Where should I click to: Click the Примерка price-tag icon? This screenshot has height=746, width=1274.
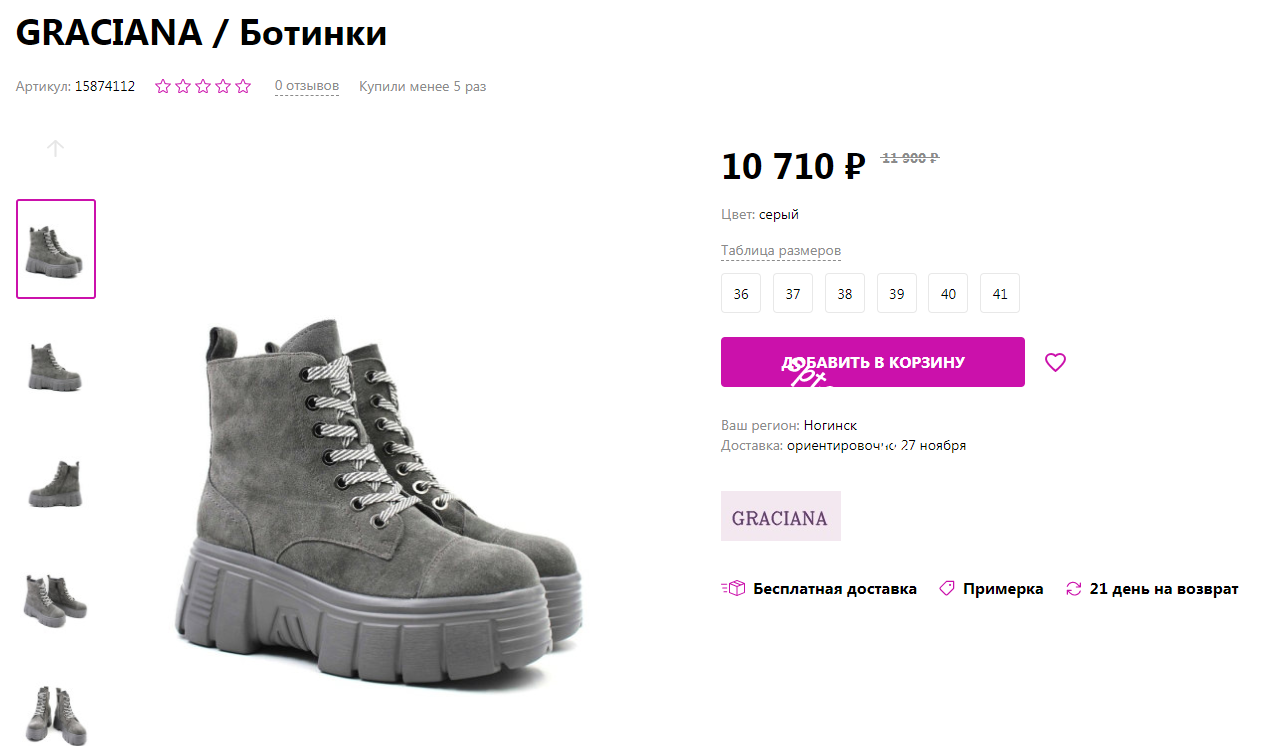946,588
